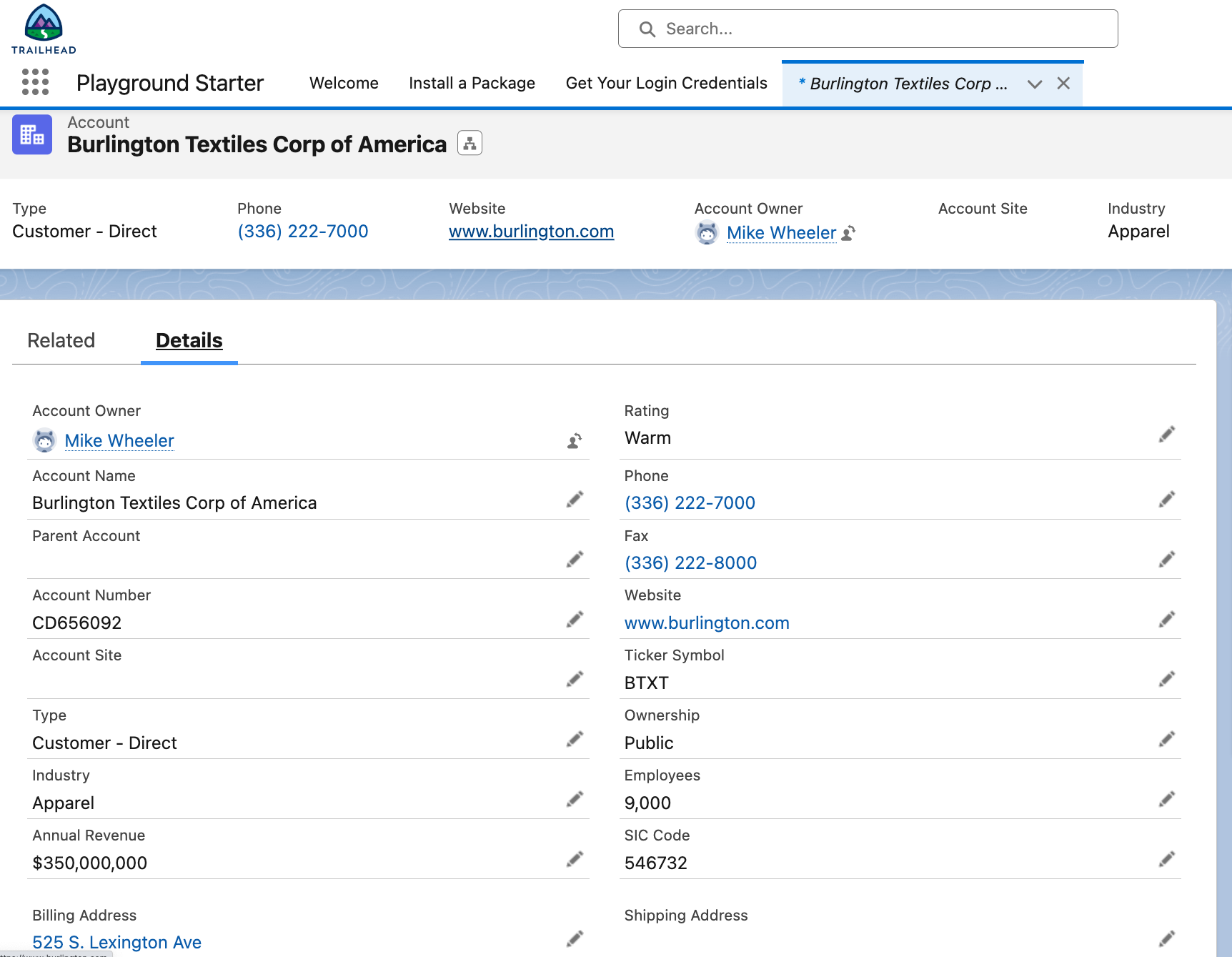
Task: Click ticker symbol value BTXT
Action: 647,683
